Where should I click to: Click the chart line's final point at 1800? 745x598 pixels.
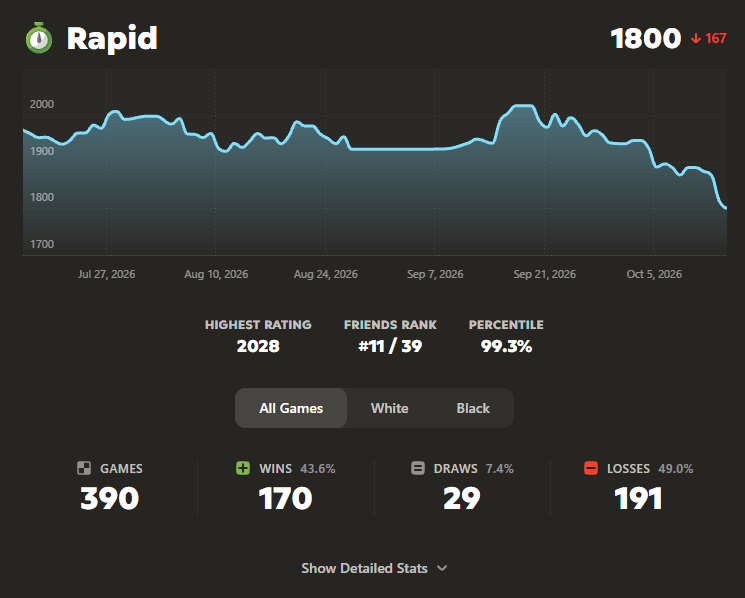[726, 208]
